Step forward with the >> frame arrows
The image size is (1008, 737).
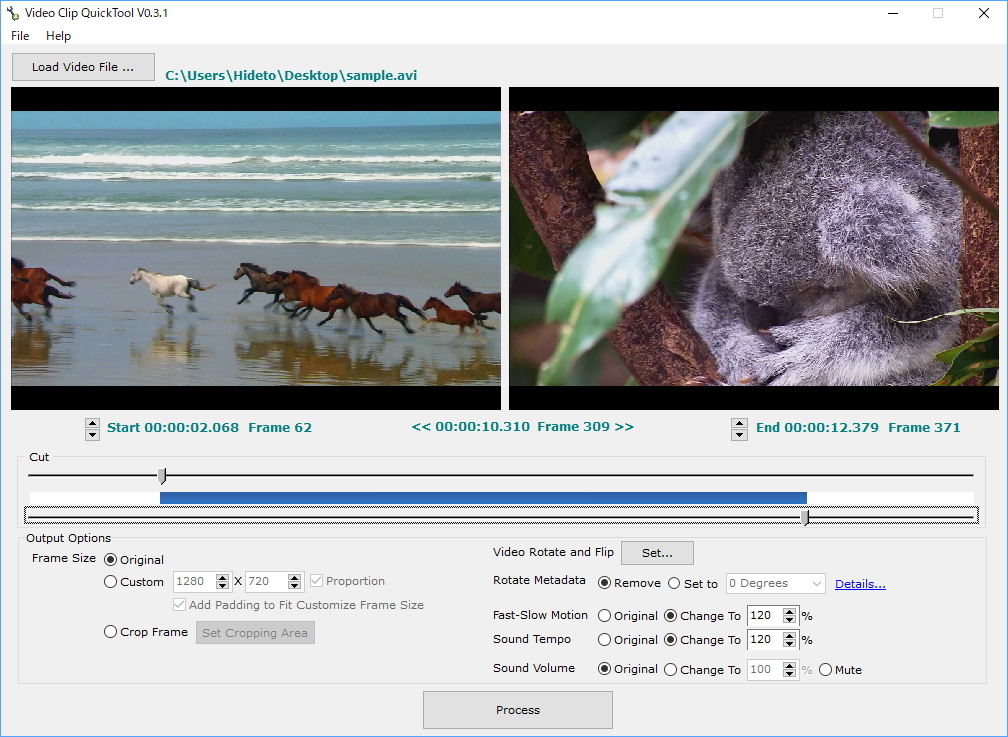(x=624, y=427)
